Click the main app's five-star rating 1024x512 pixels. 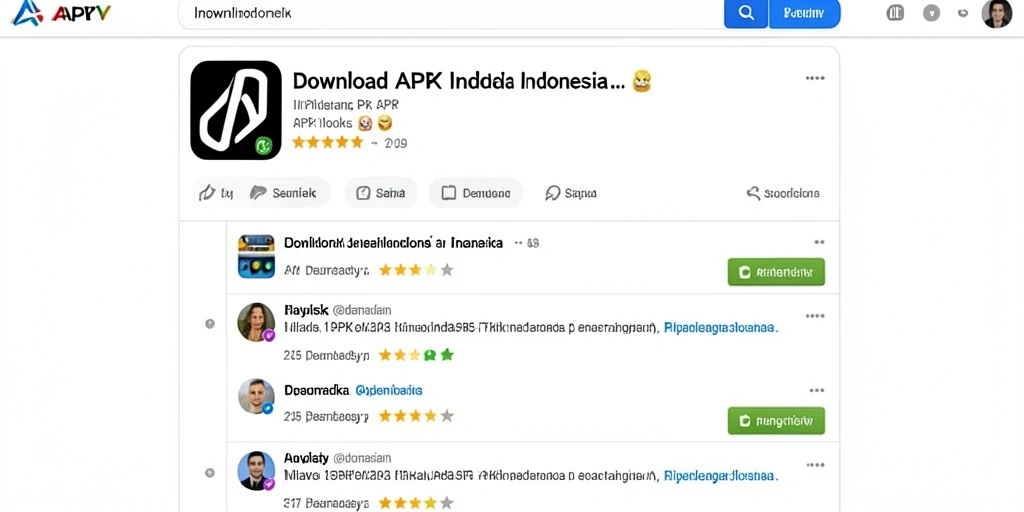327,142
